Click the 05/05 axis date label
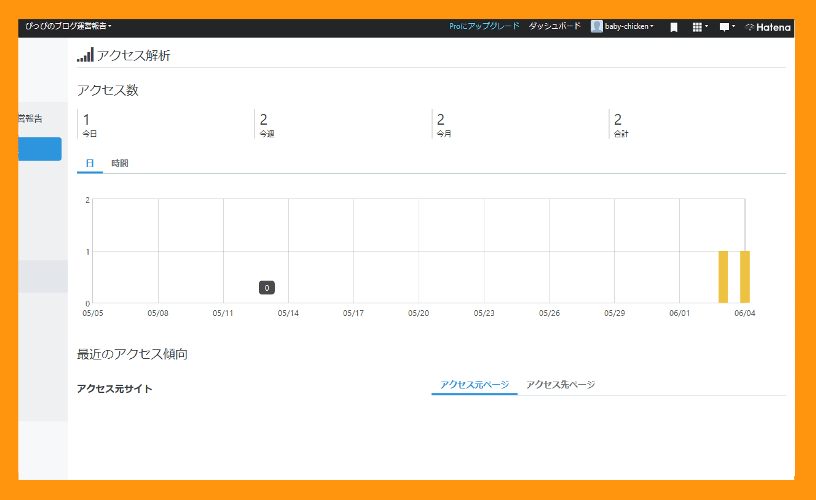816x500 pixels. click(x=93, y=313)
